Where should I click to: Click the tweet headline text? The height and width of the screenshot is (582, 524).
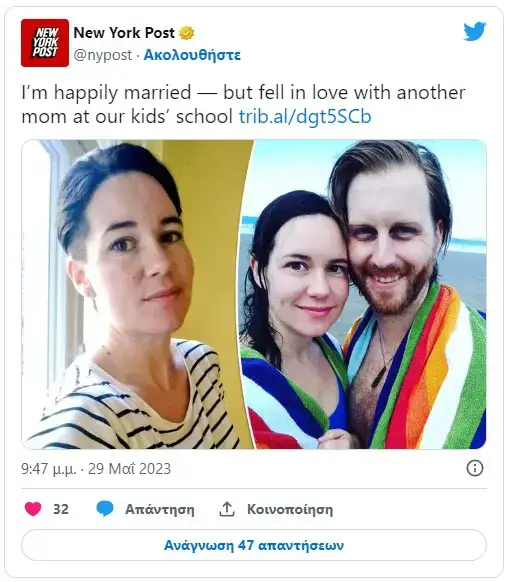click(x=243, y=104)
